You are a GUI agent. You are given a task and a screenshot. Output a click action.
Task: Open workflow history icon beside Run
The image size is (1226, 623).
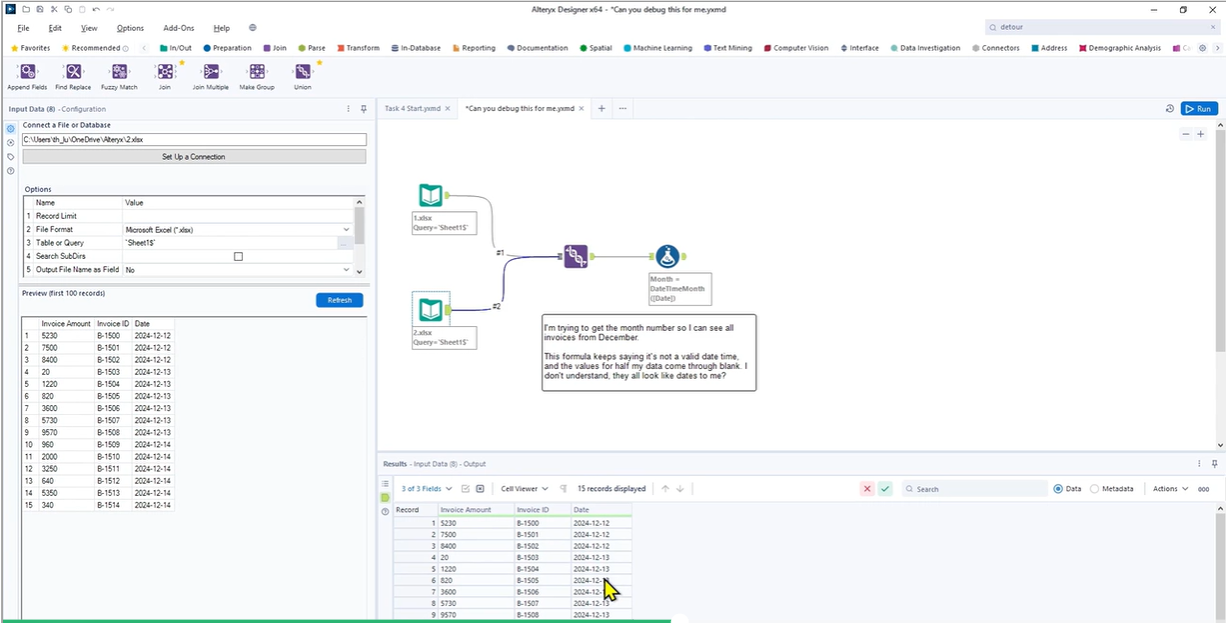(1170, 109)
